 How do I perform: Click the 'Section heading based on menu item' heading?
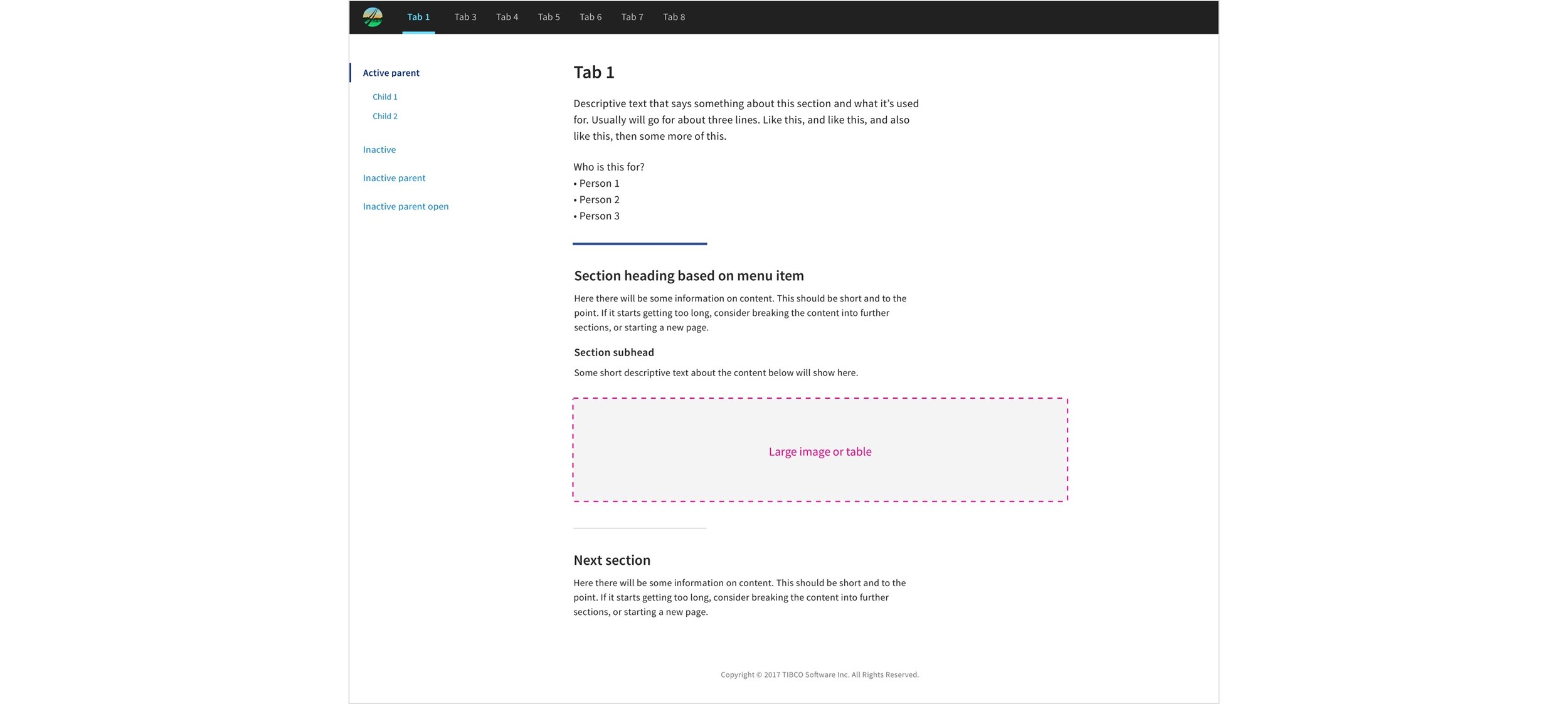click(689, 276)
